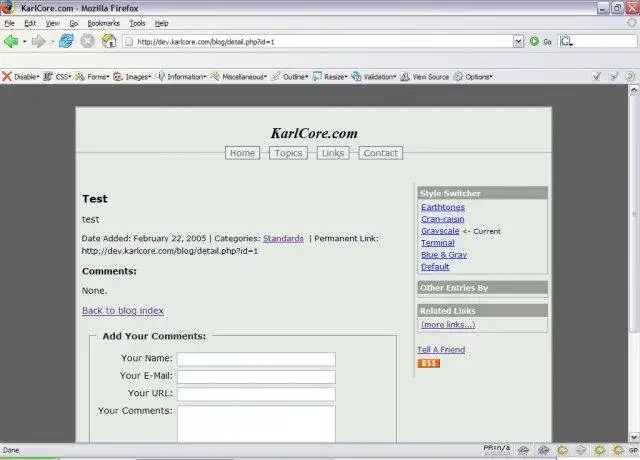Click the vertical scrollbar thumb
640x460 pixels.
pos(634,214)
